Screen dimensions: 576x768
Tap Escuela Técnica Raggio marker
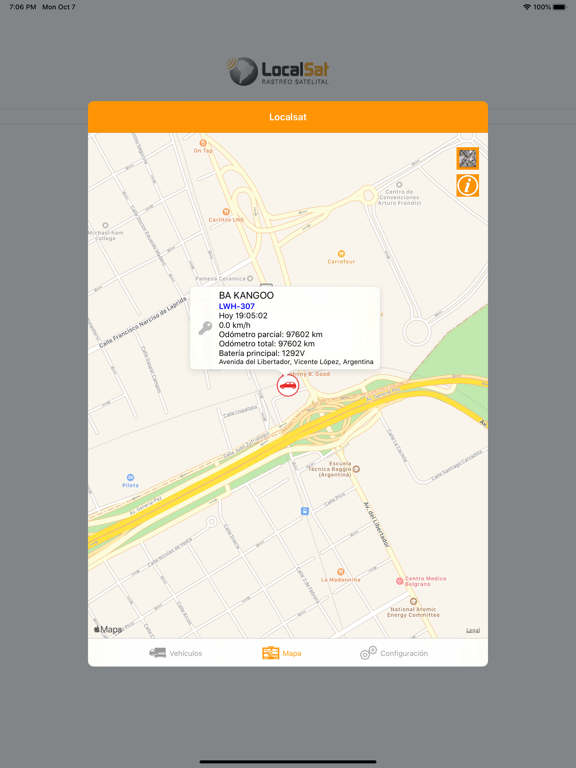click(357, 469)
